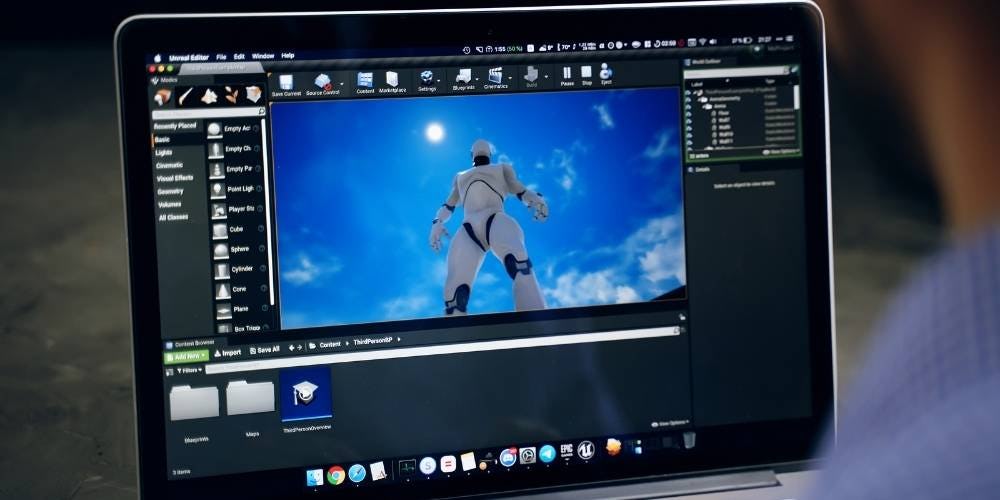Select the Place mode icon

click(x=163, y=97)
